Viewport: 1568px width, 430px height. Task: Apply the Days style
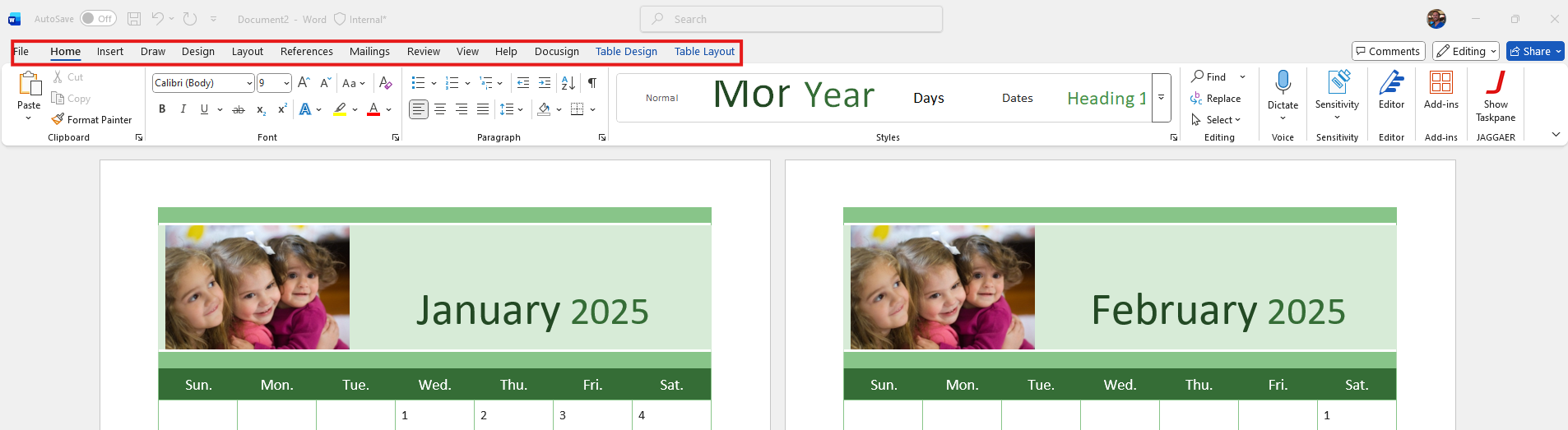929,98
